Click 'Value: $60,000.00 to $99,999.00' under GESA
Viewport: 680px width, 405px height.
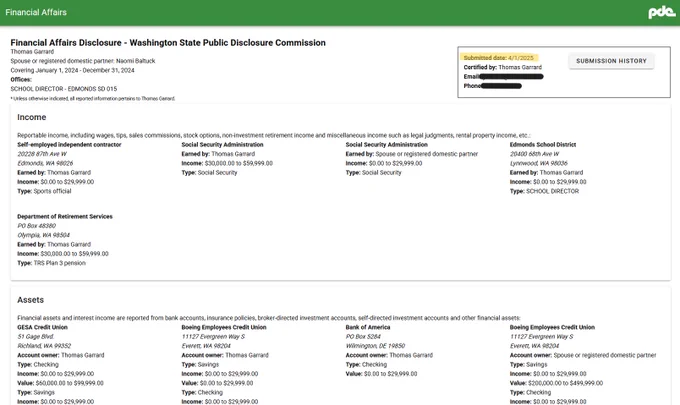pos(61,383)
